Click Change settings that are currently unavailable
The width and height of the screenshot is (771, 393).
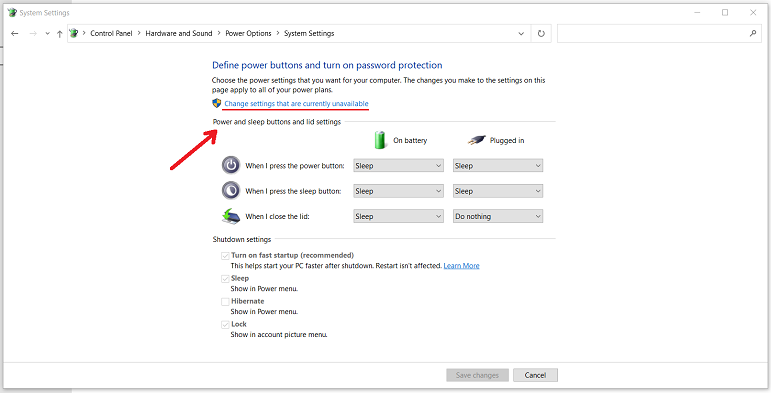tap(297, 104)
